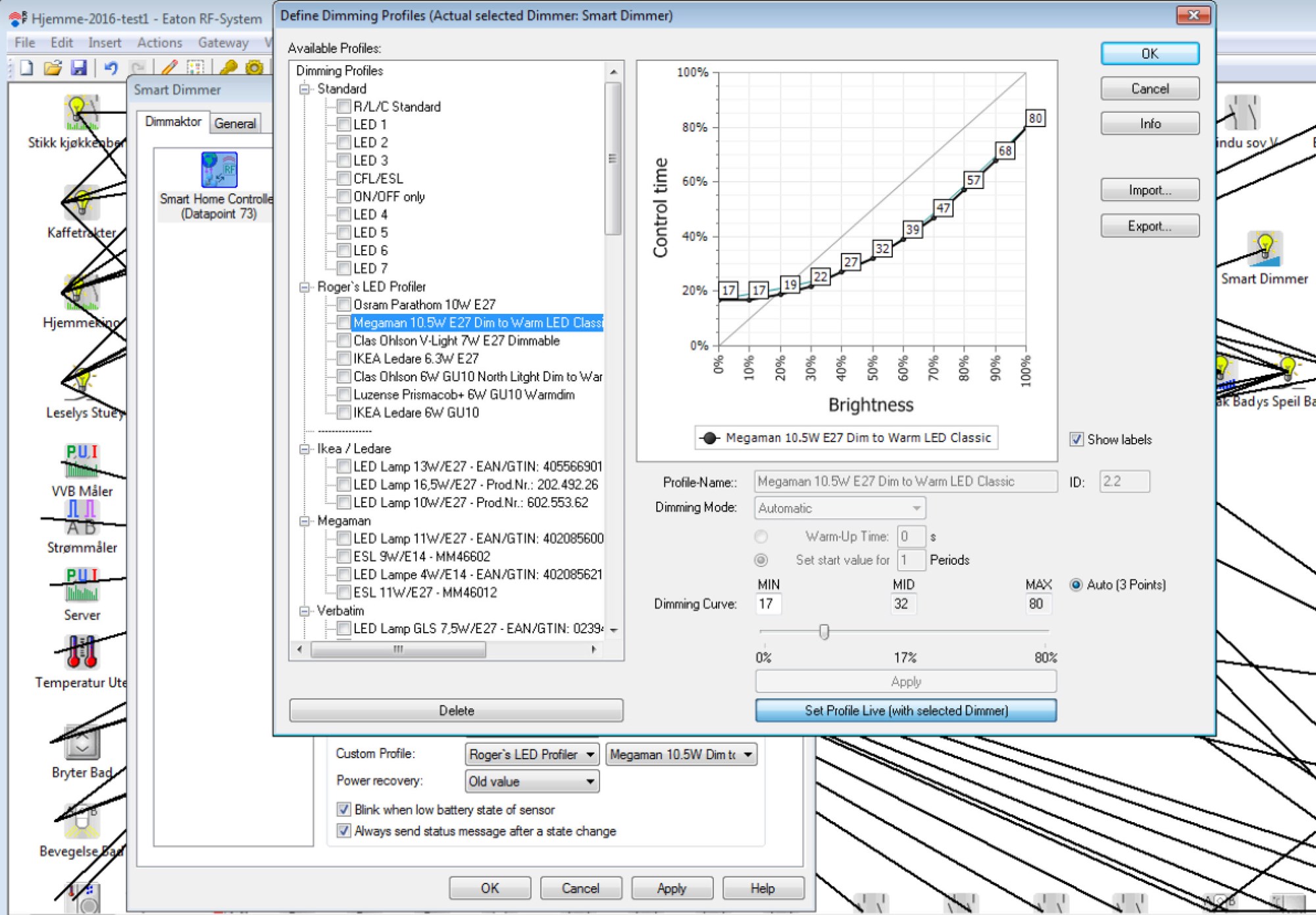Click the Delete profile button
The image size is (1316, 915).
pos(456,710)
